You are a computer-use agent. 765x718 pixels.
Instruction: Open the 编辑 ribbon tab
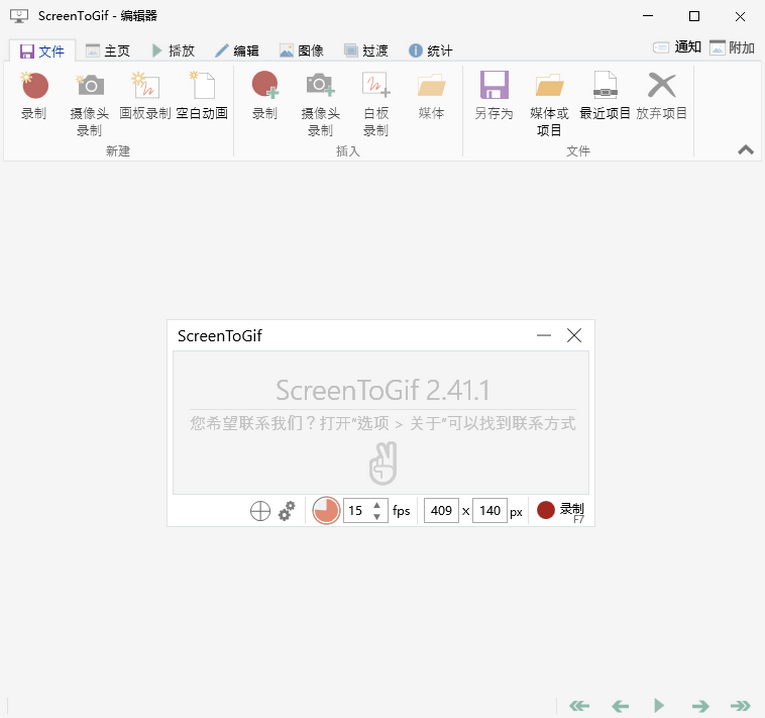point(237,51)
